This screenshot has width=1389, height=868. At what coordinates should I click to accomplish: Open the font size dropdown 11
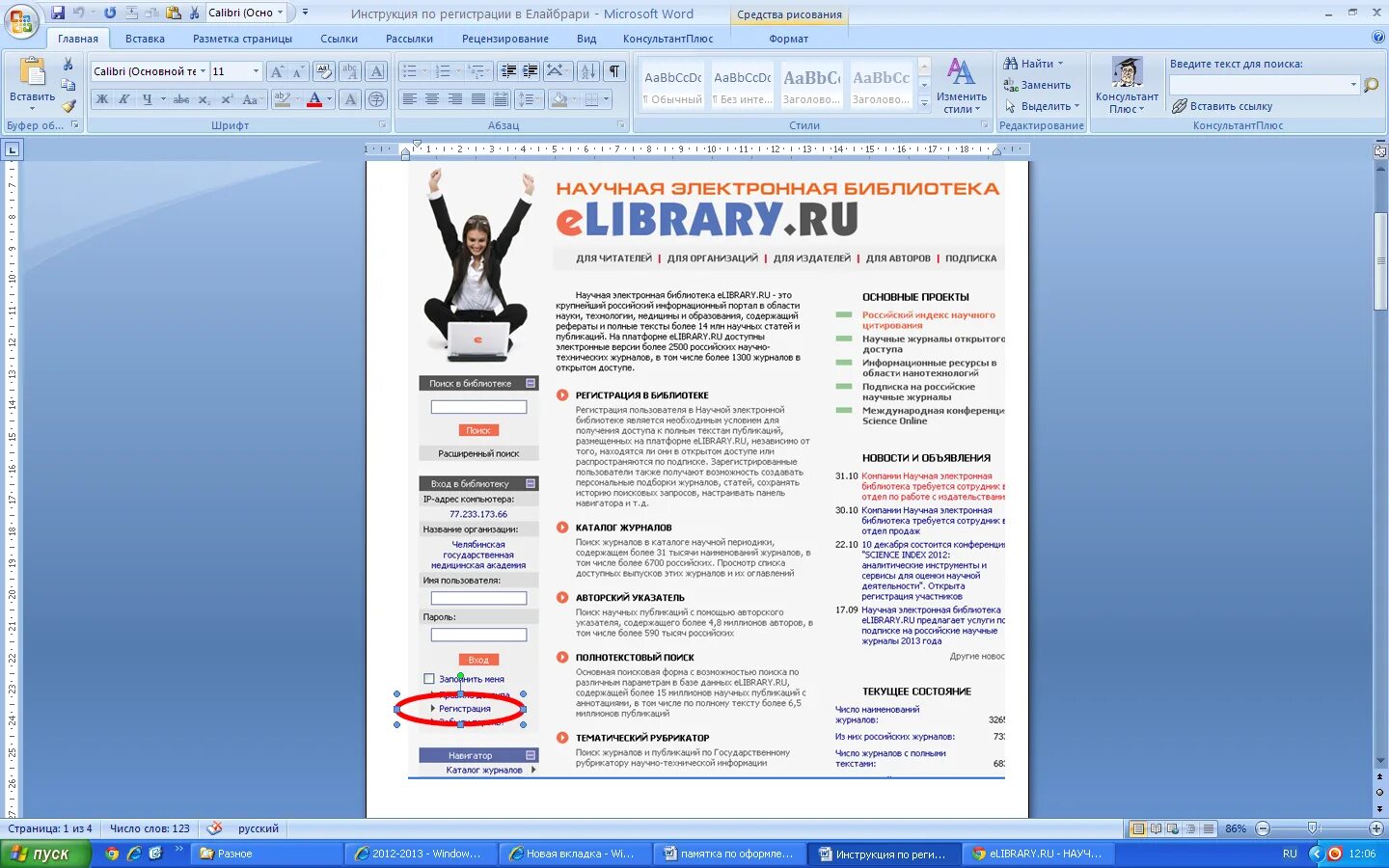point(256,71)
